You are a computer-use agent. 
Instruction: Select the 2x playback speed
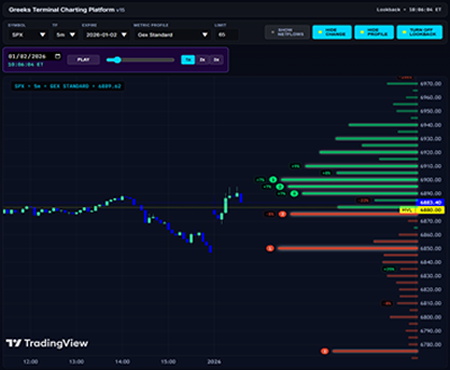(x=202, y=60)
